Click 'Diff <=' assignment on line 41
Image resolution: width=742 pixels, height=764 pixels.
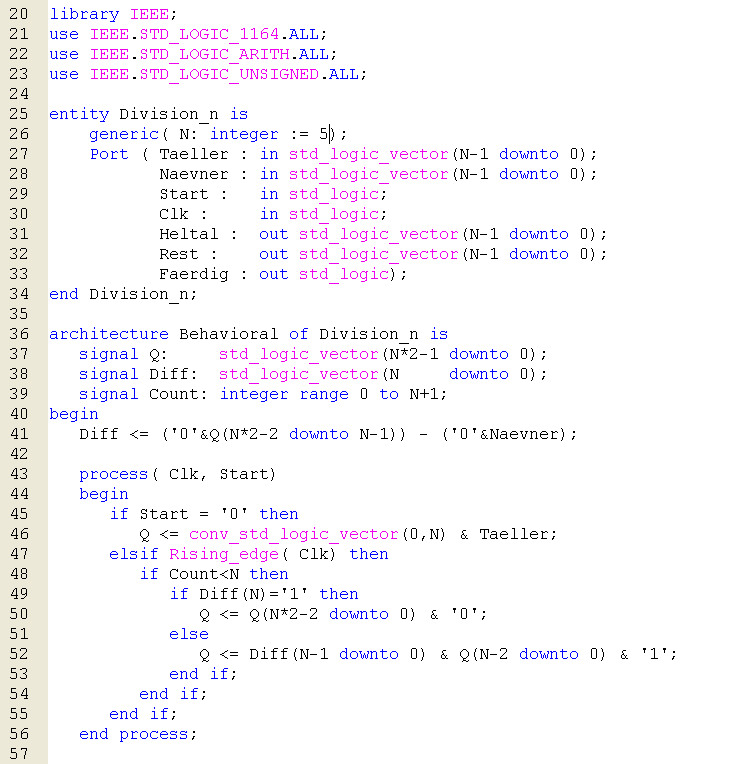coord(114,434)
